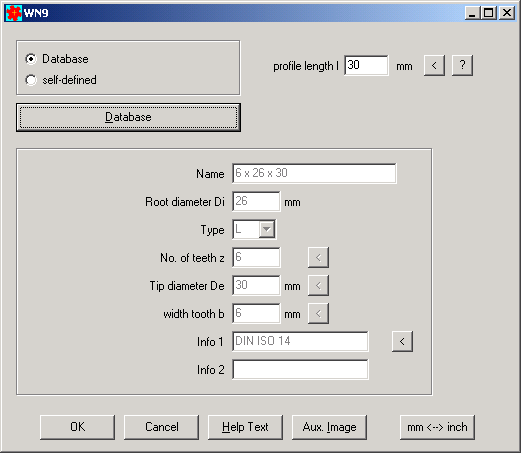Show the Aux. Image
The height and width of the screenshot is (453, 521).
[x=329, y=427]
